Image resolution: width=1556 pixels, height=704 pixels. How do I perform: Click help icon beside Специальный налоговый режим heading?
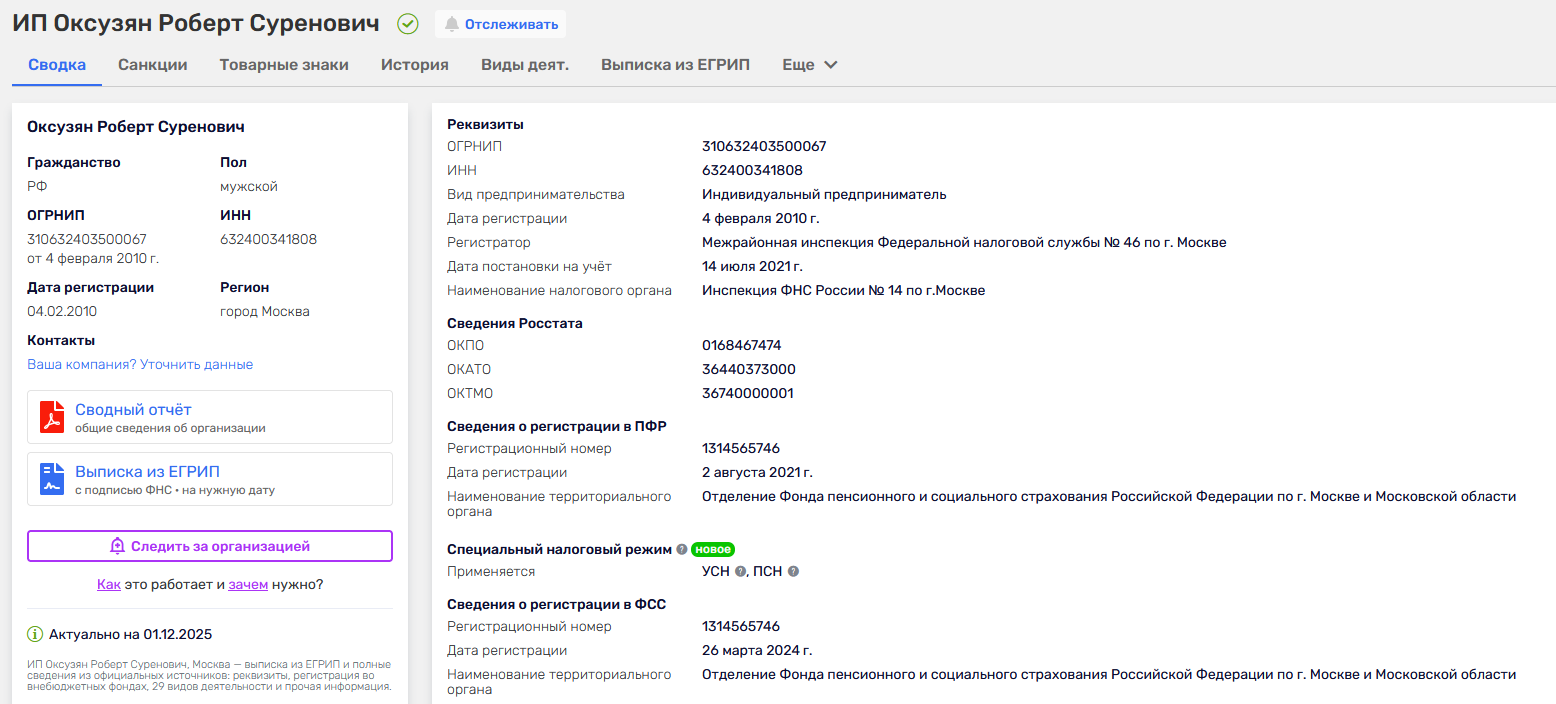point(682,549)
